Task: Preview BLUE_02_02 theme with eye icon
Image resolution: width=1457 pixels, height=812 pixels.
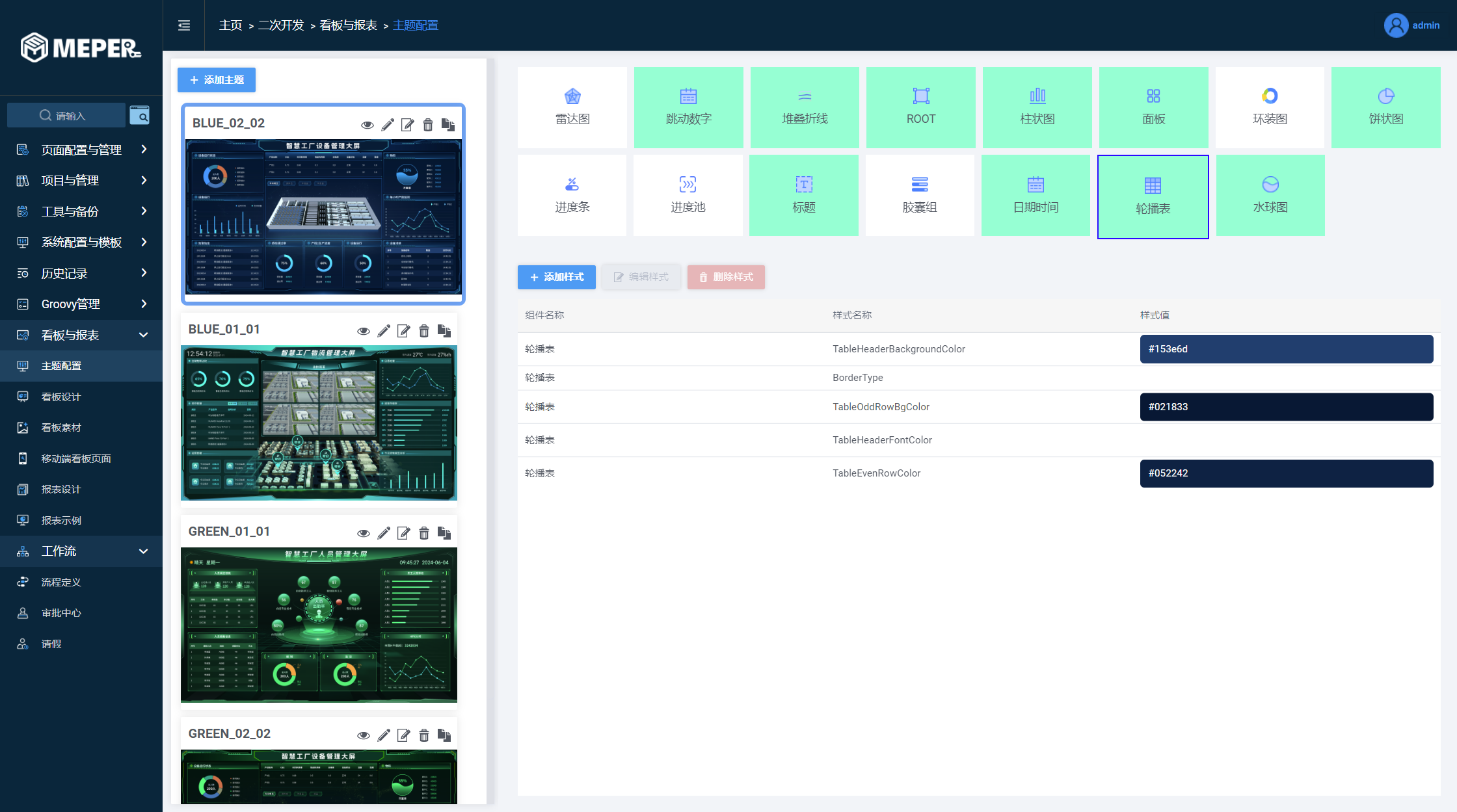Action: coord(368,125)
